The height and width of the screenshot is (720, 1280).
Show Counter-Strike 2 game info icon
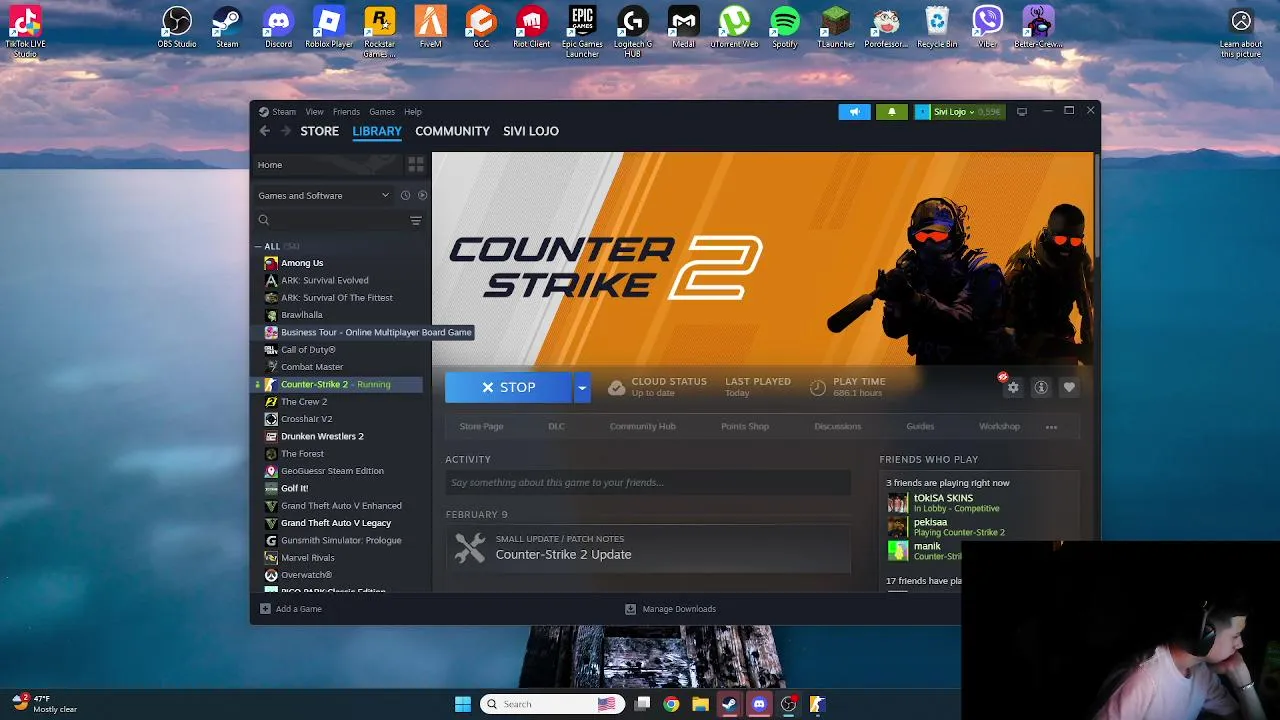(x=1041, y=387)
